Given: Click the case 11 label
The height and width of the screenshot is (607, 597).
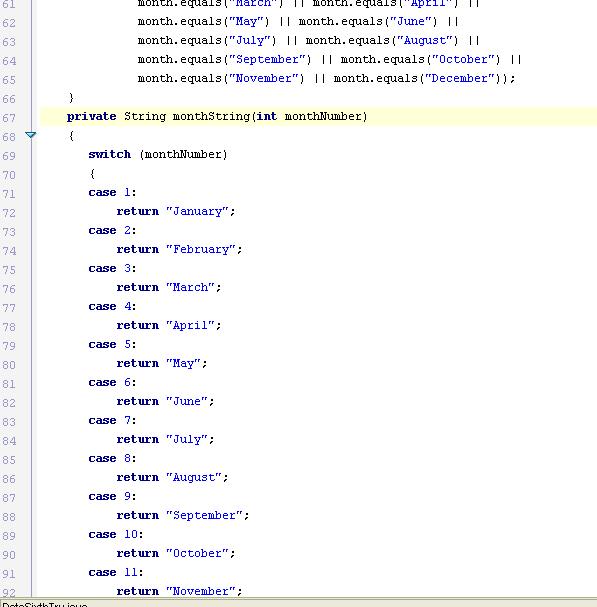Looking at the screenshot, I should [x=116, y=572].
